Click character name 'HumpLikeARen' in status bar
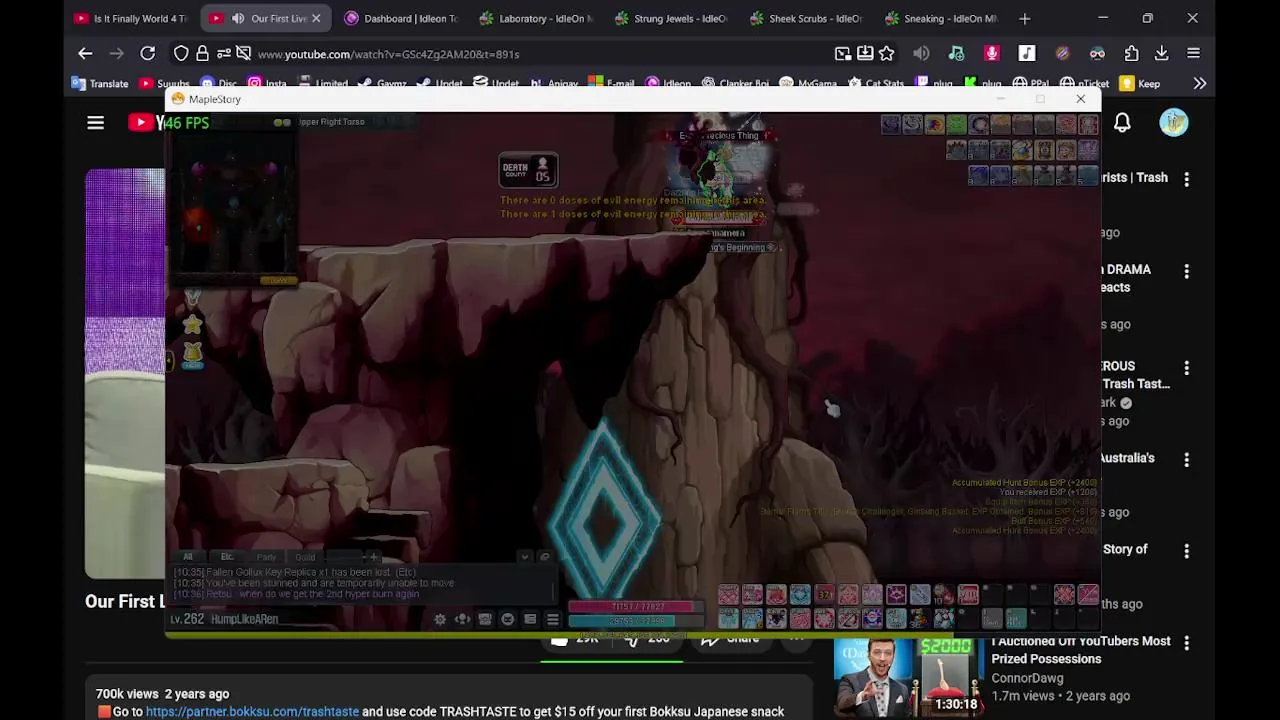Screen dimensions: 1280x720 pyautogui.click(x=244, y=619)
